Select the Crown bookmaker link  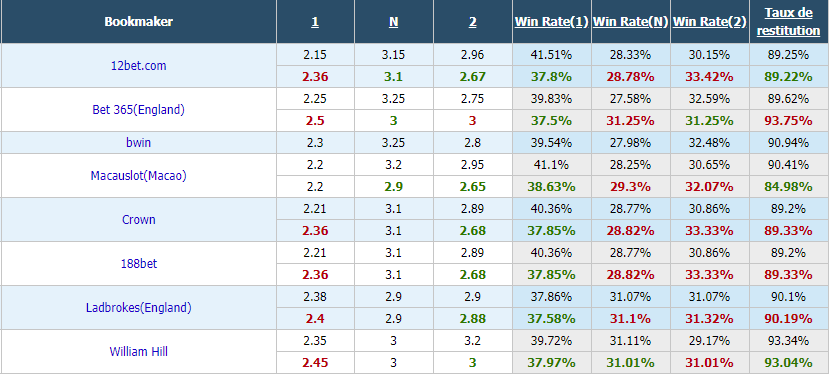click(139, 220)
